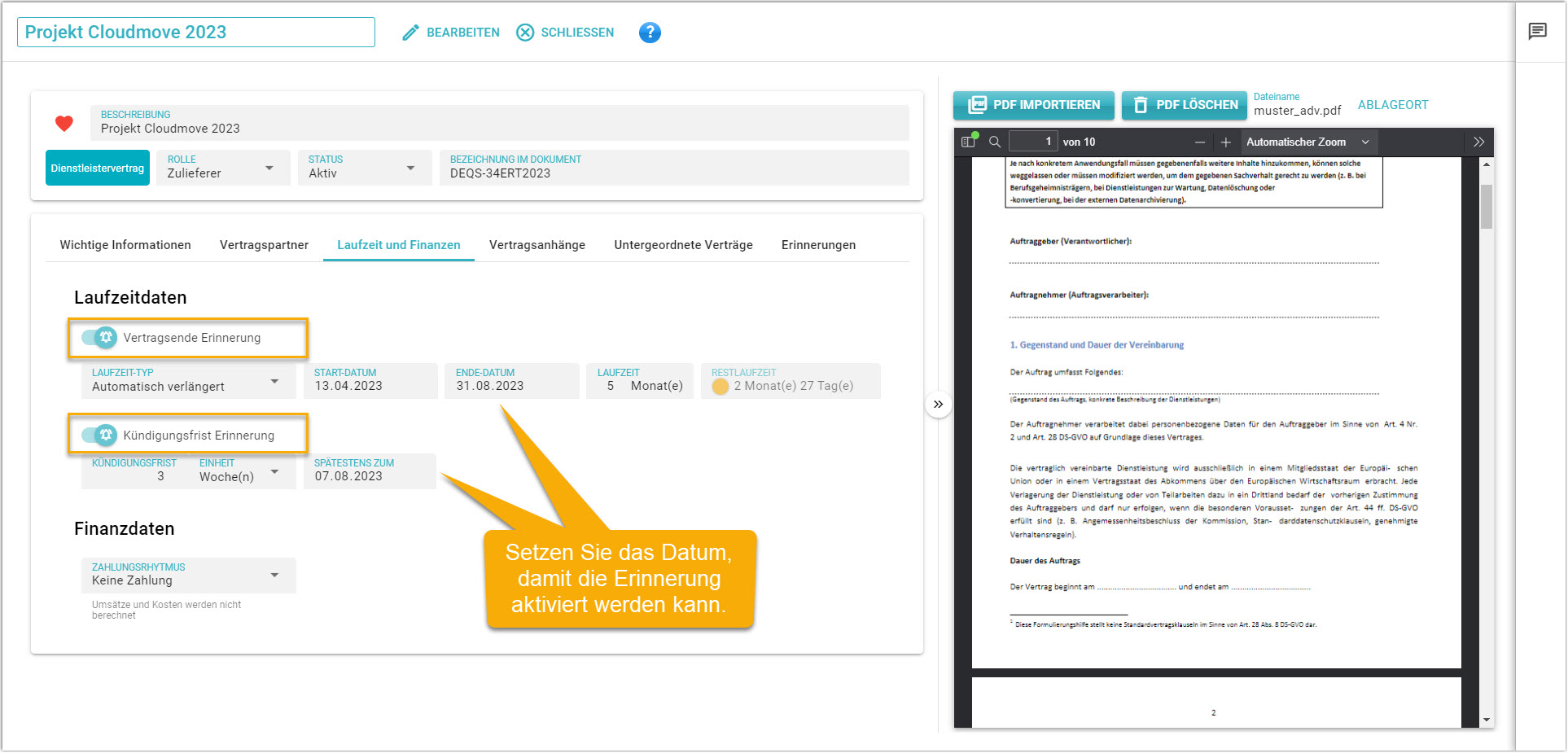1568x753 pixels.
Task: Click the Kündigungsfrist number field
Action: [x=137, y=471]
